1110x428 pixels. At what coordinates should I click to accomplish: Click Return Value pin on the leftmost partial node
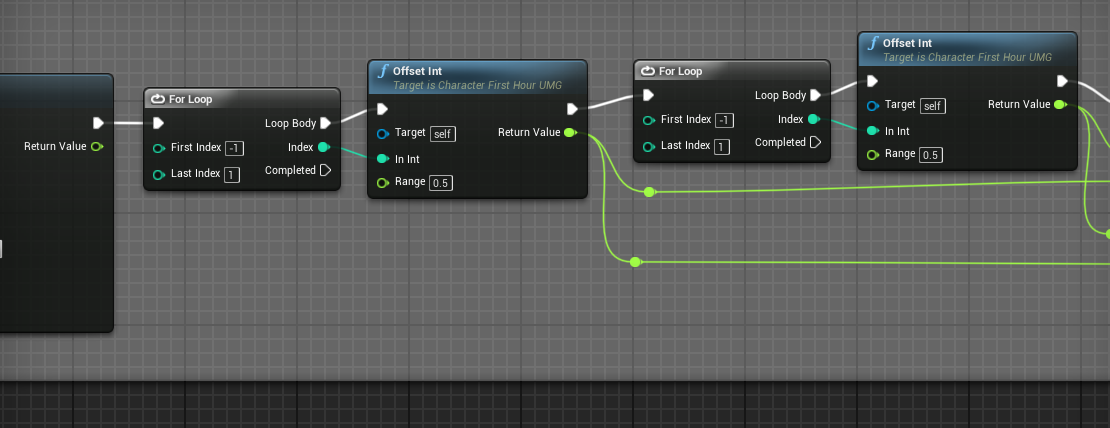[96, 147]
